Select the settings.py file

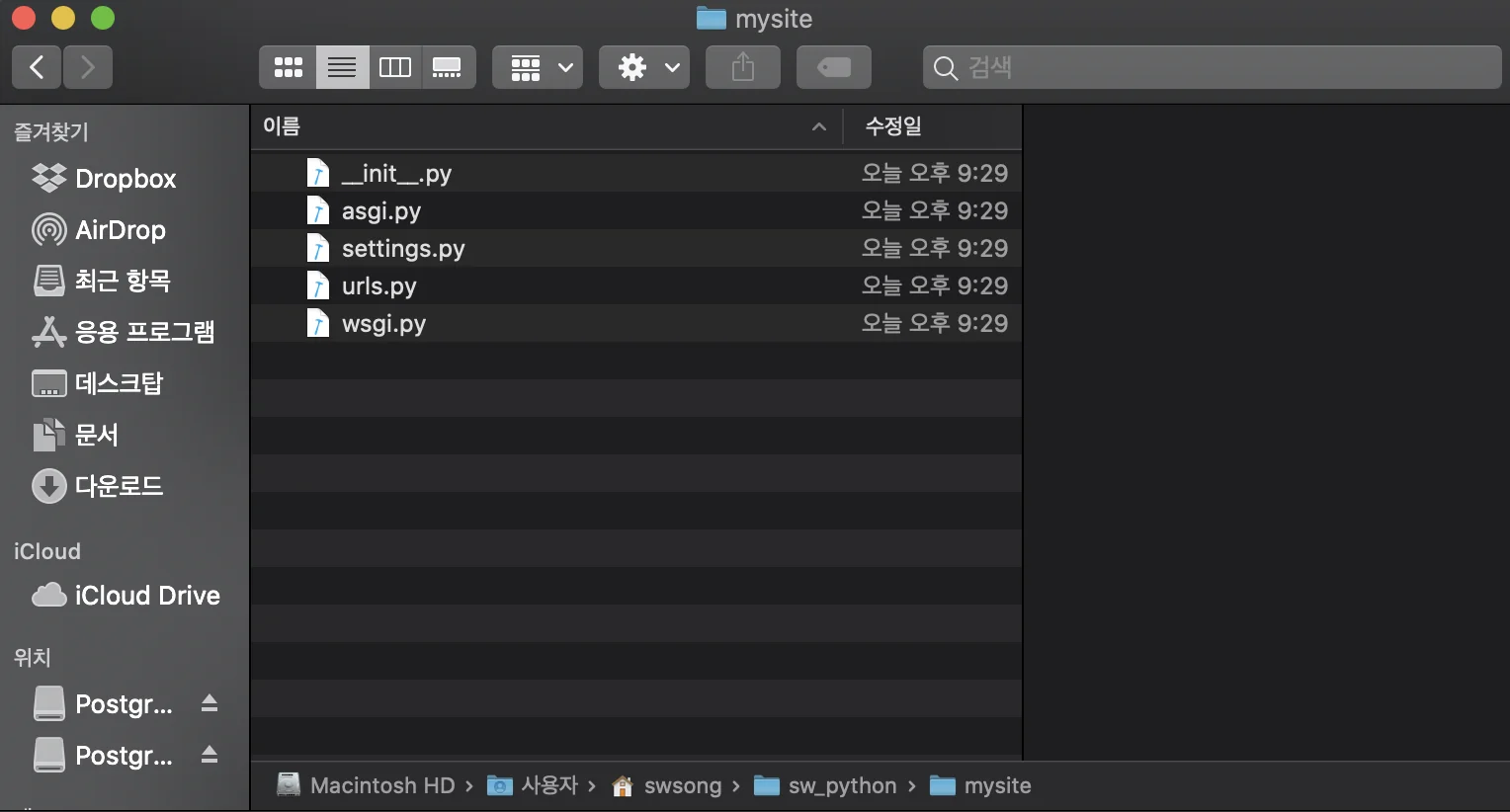point(402,249)
